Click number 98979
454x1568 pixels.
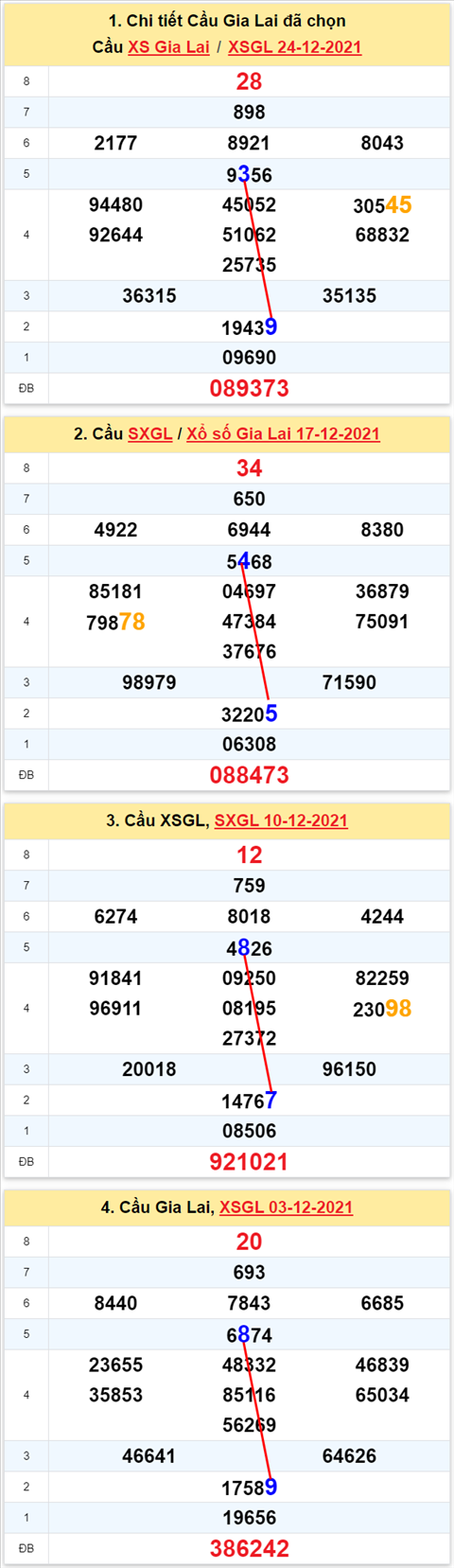149,683
